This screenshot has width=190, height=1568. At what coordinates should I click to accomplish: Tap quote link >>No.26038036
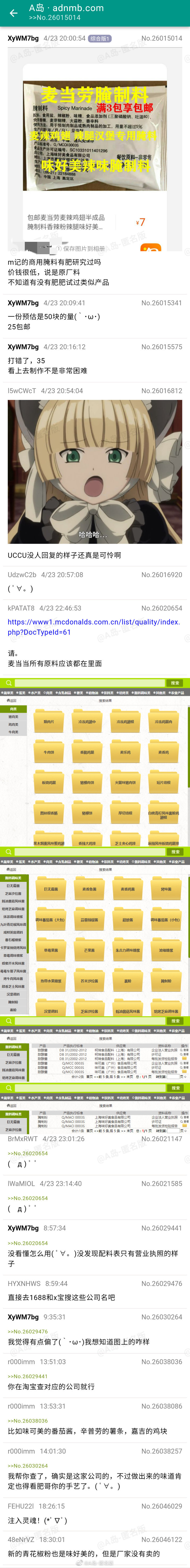27,1421
